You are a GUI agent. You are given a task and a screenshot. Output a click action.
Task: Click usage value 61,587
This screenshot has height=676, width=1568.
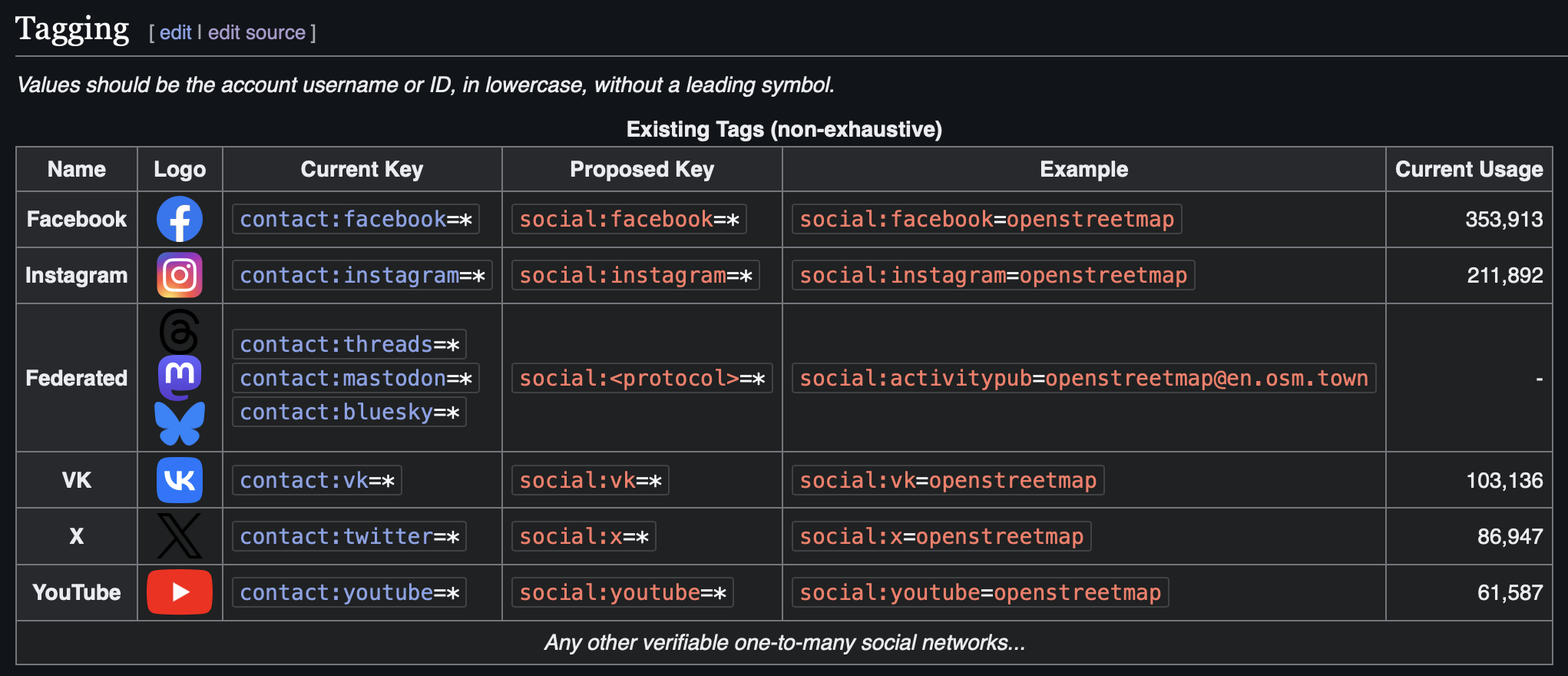click(x=1510, y=592)
